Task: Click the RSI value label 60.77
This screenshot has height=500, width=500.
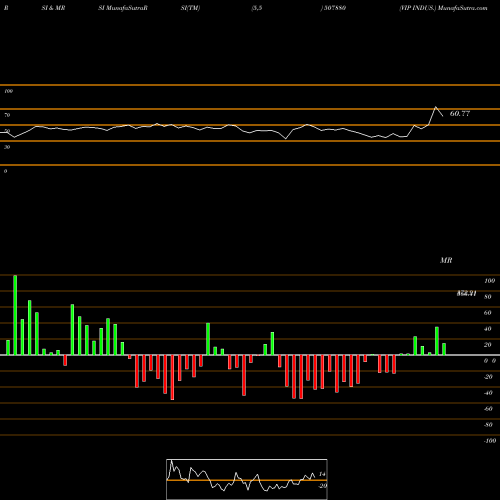Action: 460,114
